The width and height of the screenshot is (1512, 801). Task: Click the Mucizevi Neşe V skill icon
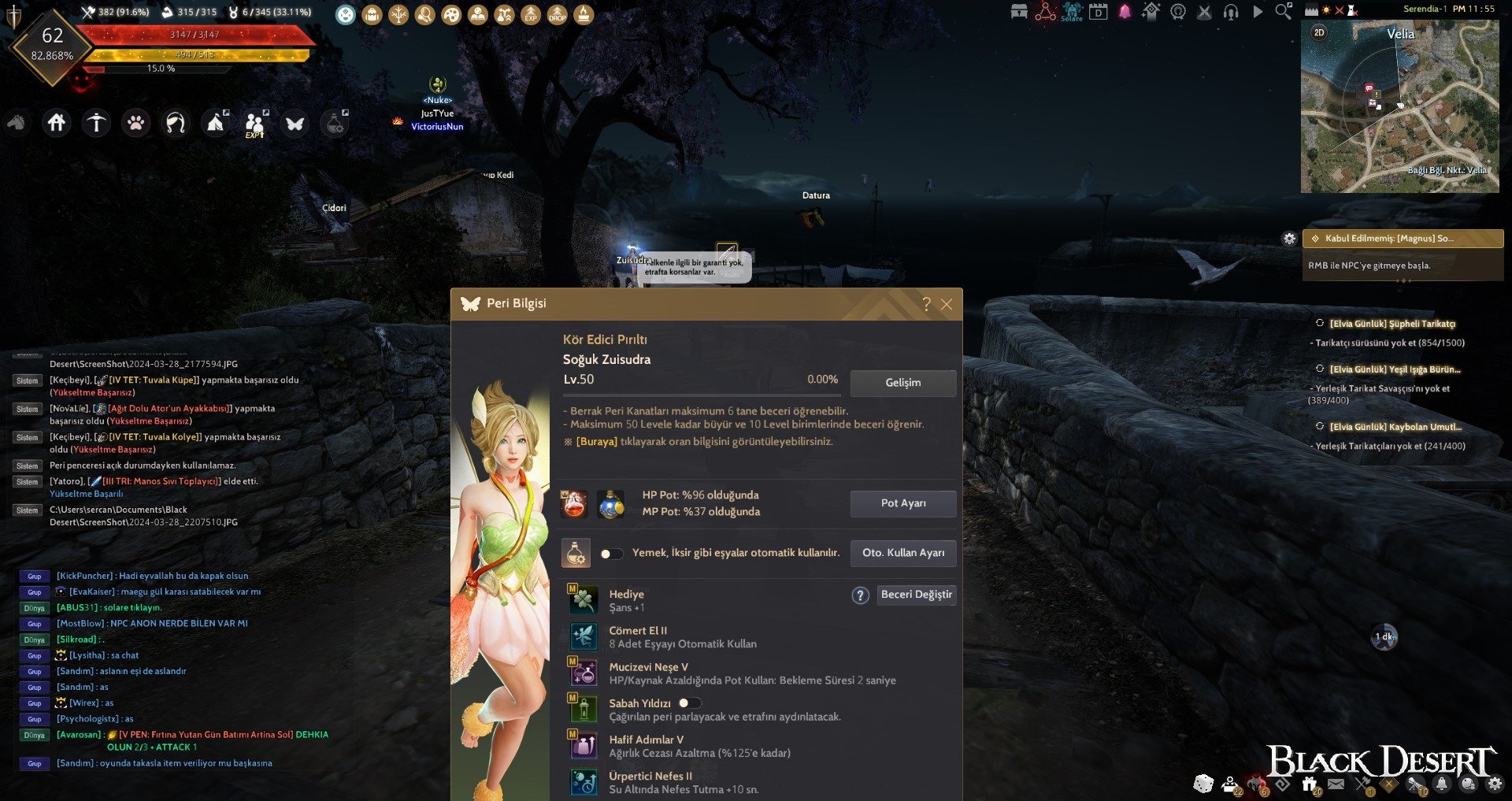pos(584,673)
